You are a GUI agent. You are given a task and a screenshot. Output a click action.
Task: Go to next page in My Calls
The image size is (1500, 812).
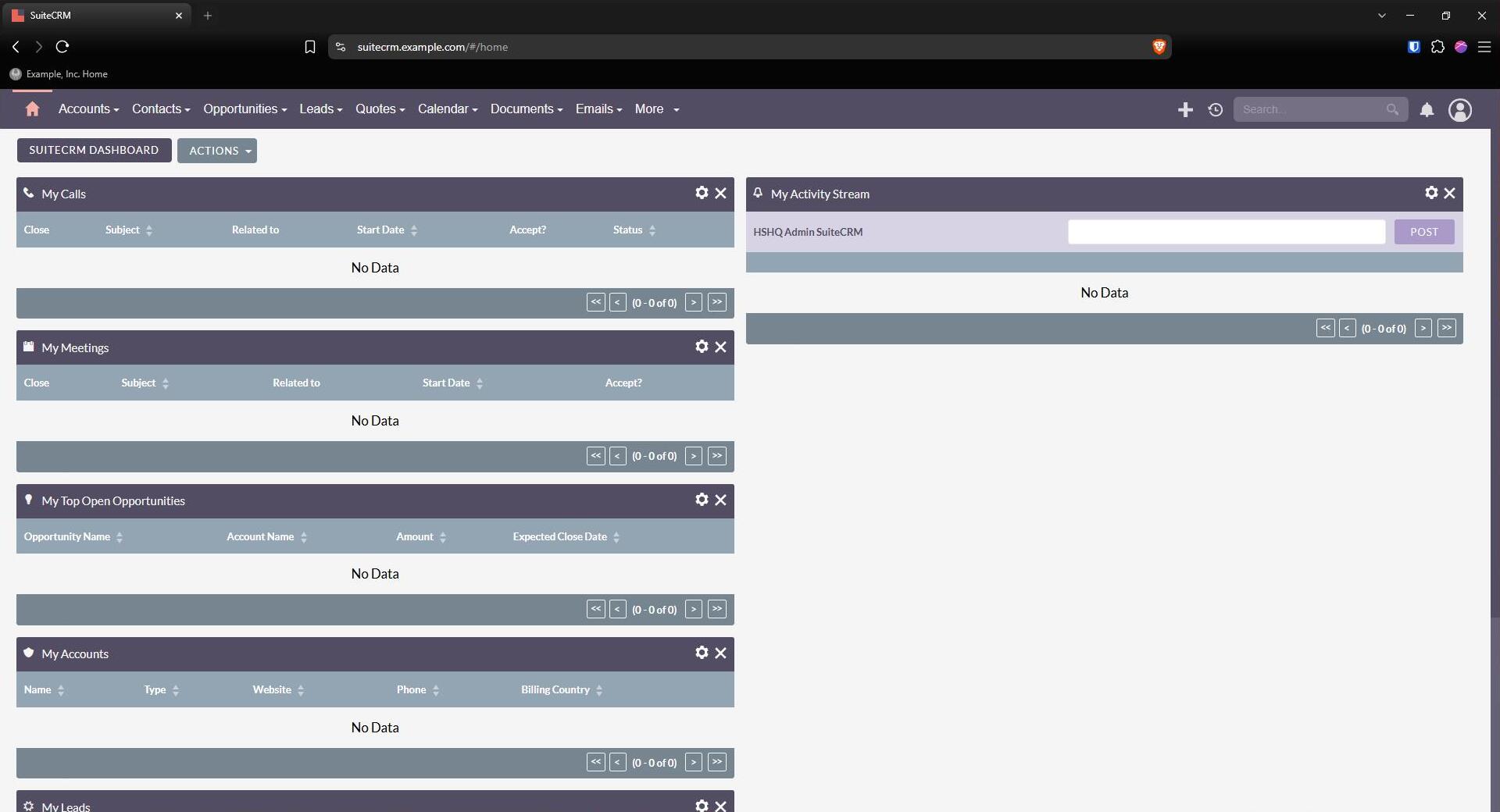pos(693,303)
